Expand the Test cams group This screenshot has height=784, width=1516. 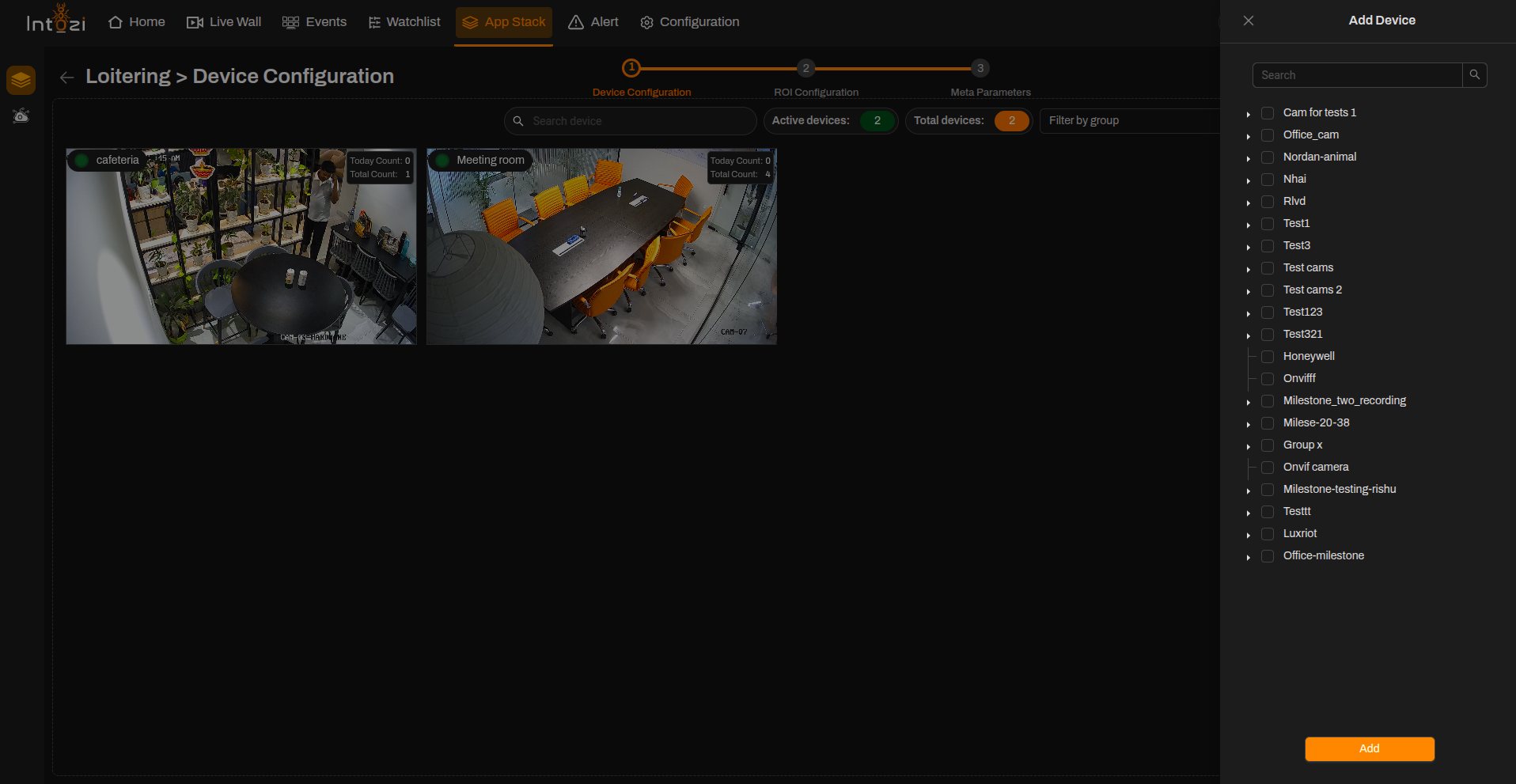(1249, 270)
